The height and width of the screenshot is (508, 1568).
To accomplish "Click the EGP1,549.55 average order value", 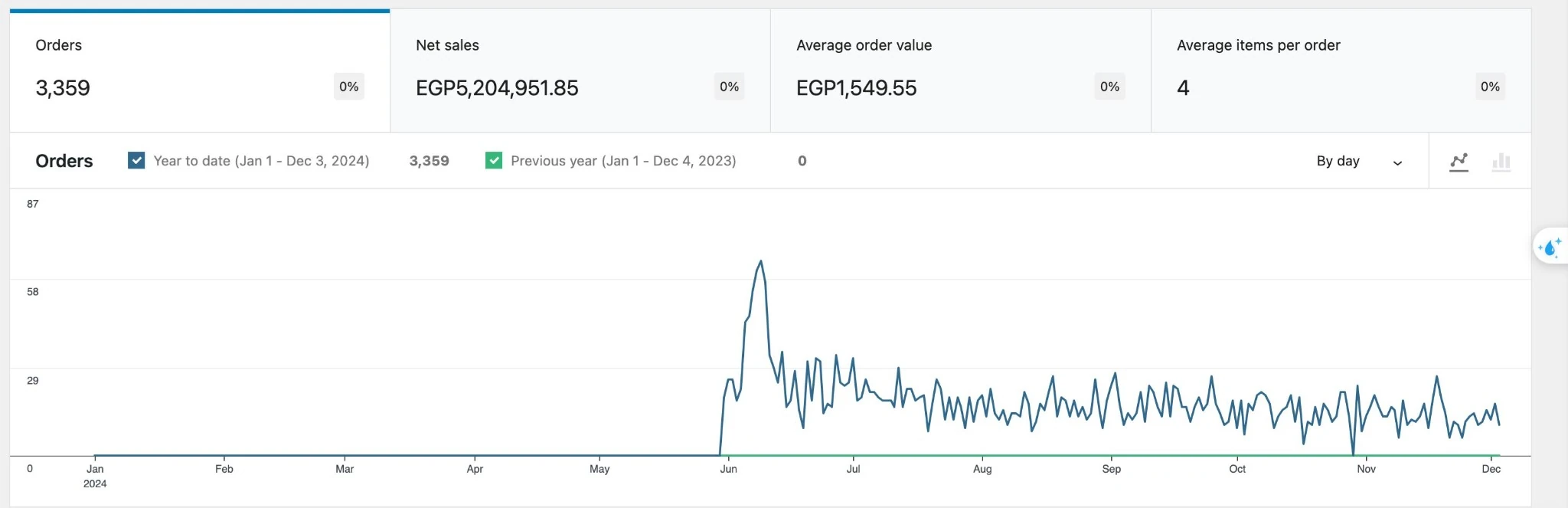I will coord(856,88).
